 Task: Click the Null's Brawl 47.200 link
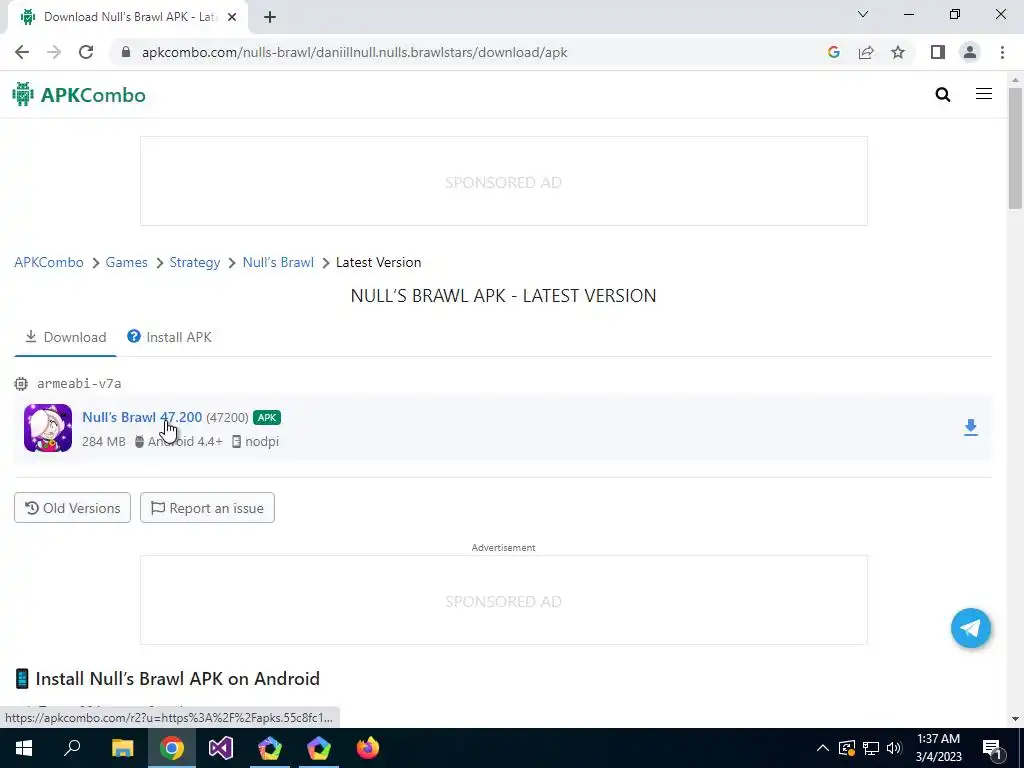pos(142,417)
